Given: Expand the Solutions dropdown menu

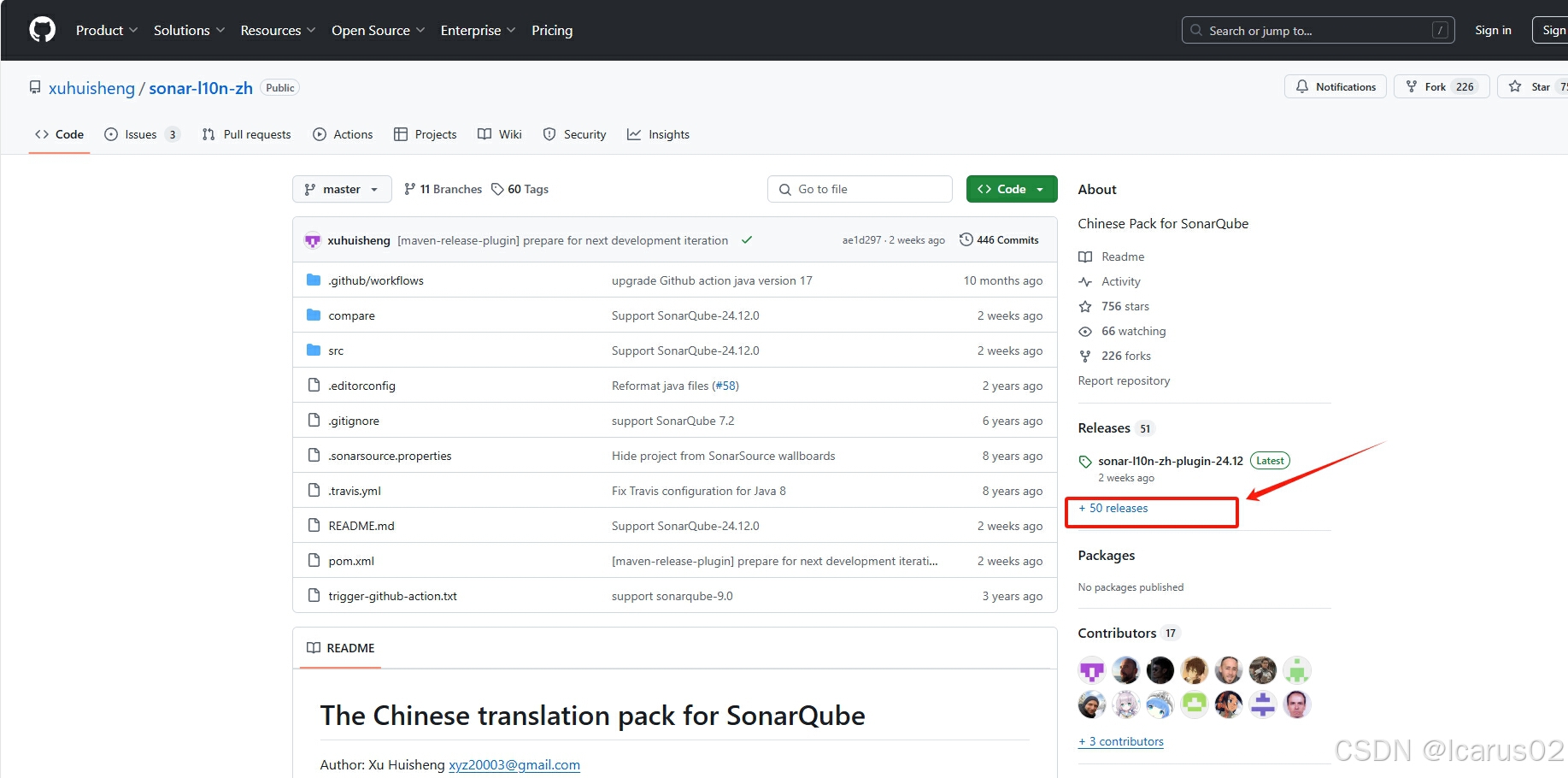Looking at the screenshot, I should click(189, 30).
